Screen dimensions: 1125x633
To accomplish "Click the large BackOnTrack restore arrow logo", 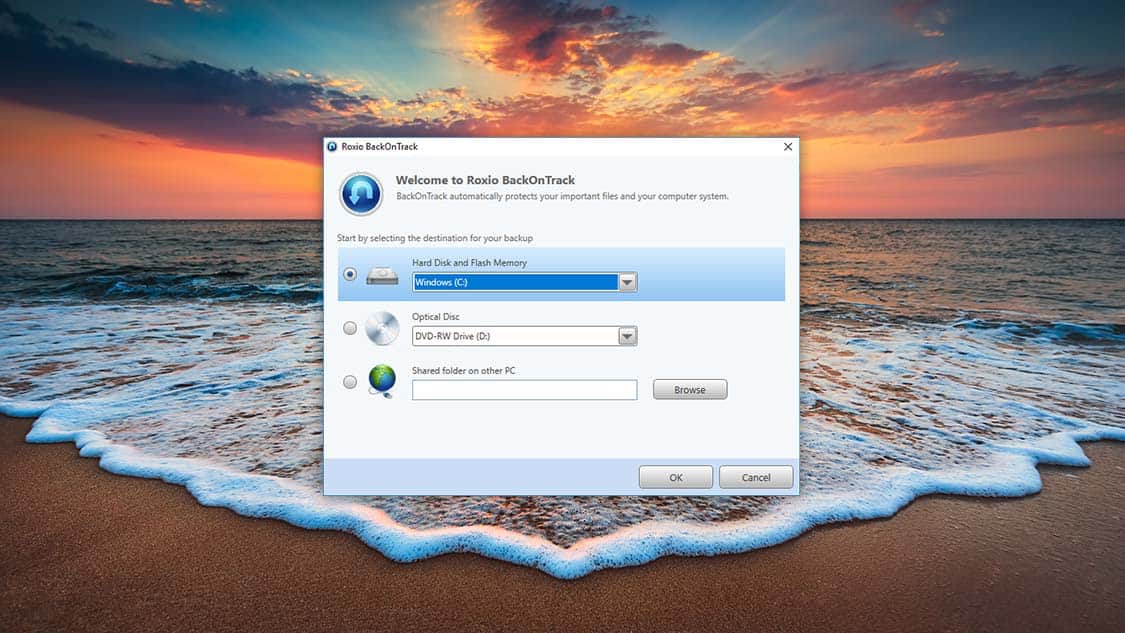I will (x=361, y=194).
